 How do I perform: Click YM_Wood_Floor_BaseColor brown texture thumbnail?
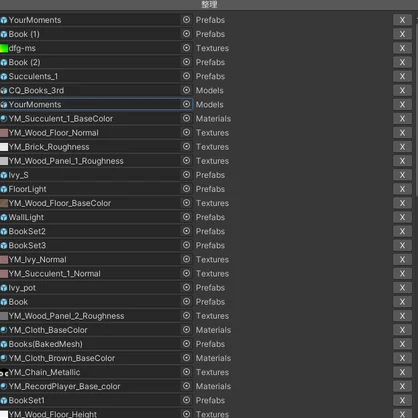tap(4, 203)
